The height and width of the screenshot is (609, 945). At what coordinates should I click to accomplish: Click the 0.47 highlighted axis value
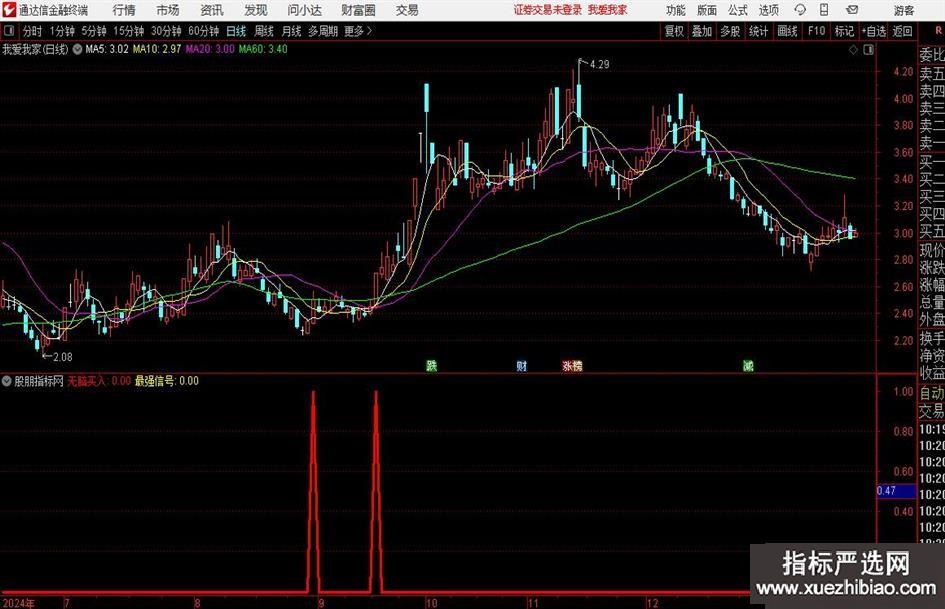(895, 491)
